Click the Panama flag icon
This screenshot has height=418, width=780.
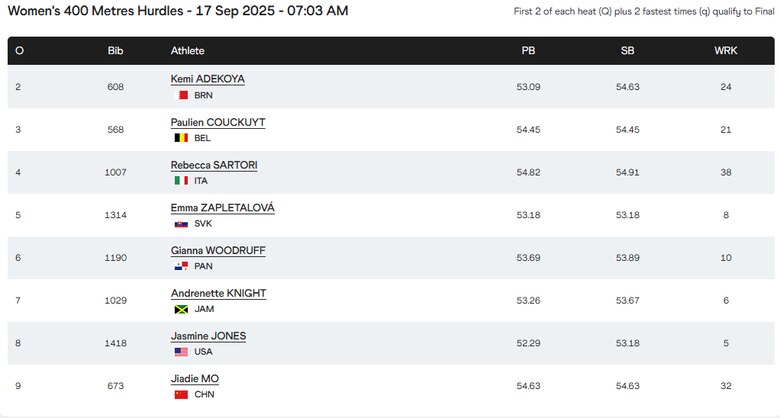[182, 266]
